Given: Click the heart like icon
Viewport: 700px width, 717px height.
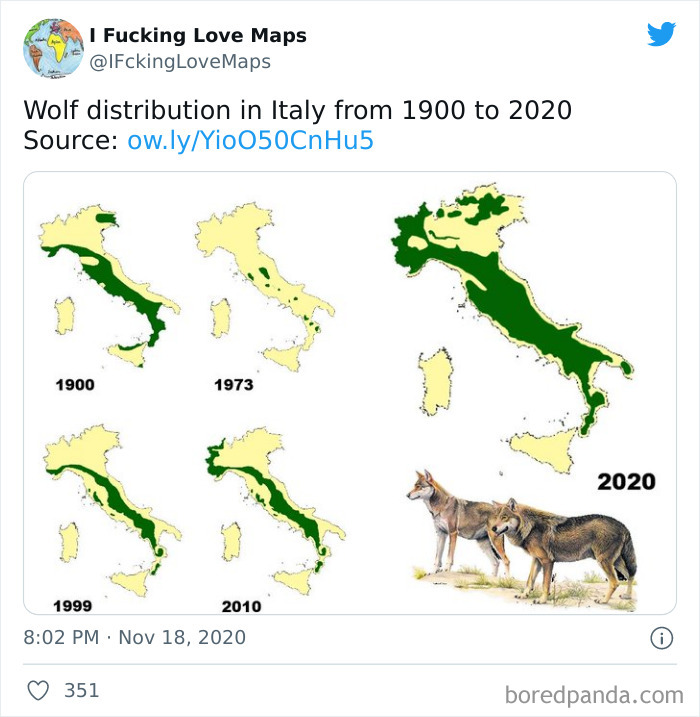Looking at the screenshot, I should coord(38,690).
